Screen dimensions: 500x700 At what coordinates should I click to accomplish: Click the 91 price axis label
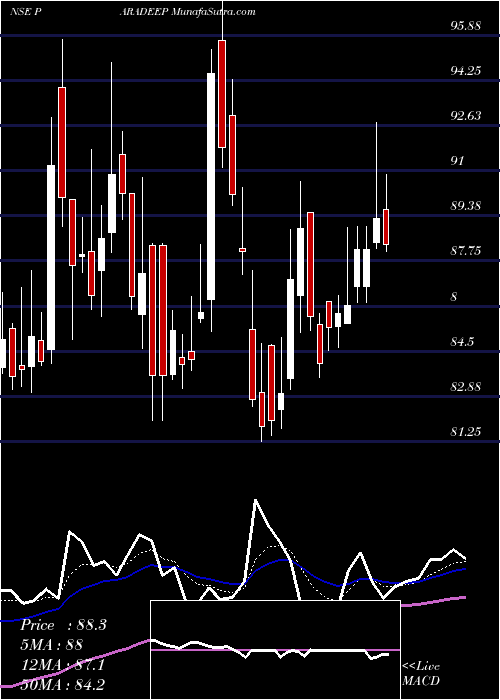(458, 161)
